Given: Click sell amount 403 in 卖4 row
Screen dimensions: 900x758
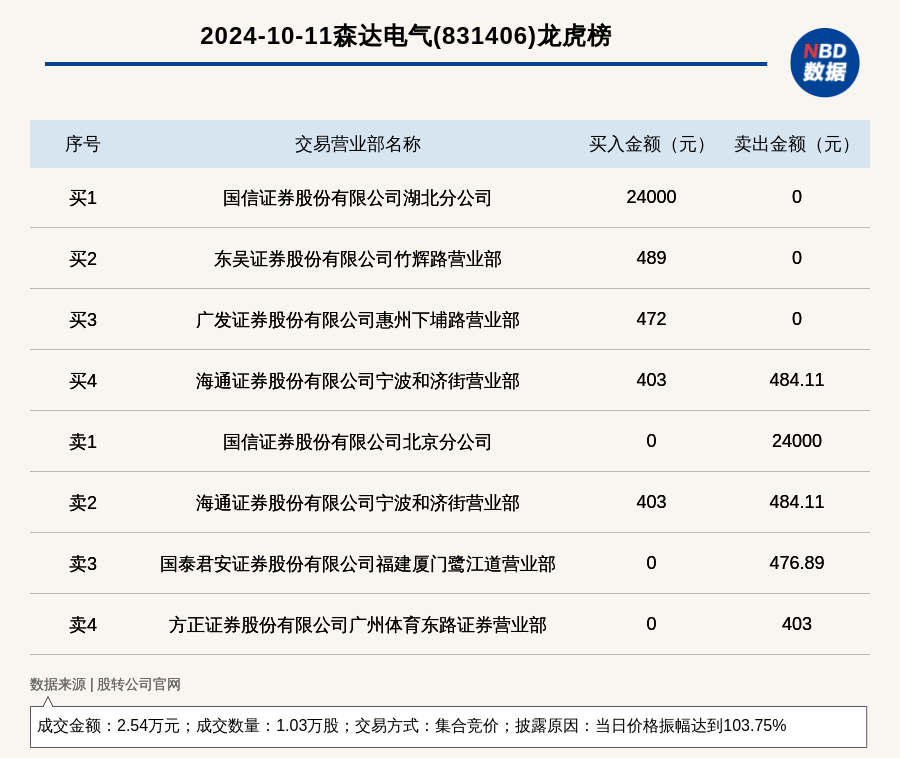Looking at the screenshot, I should [797, 624].
